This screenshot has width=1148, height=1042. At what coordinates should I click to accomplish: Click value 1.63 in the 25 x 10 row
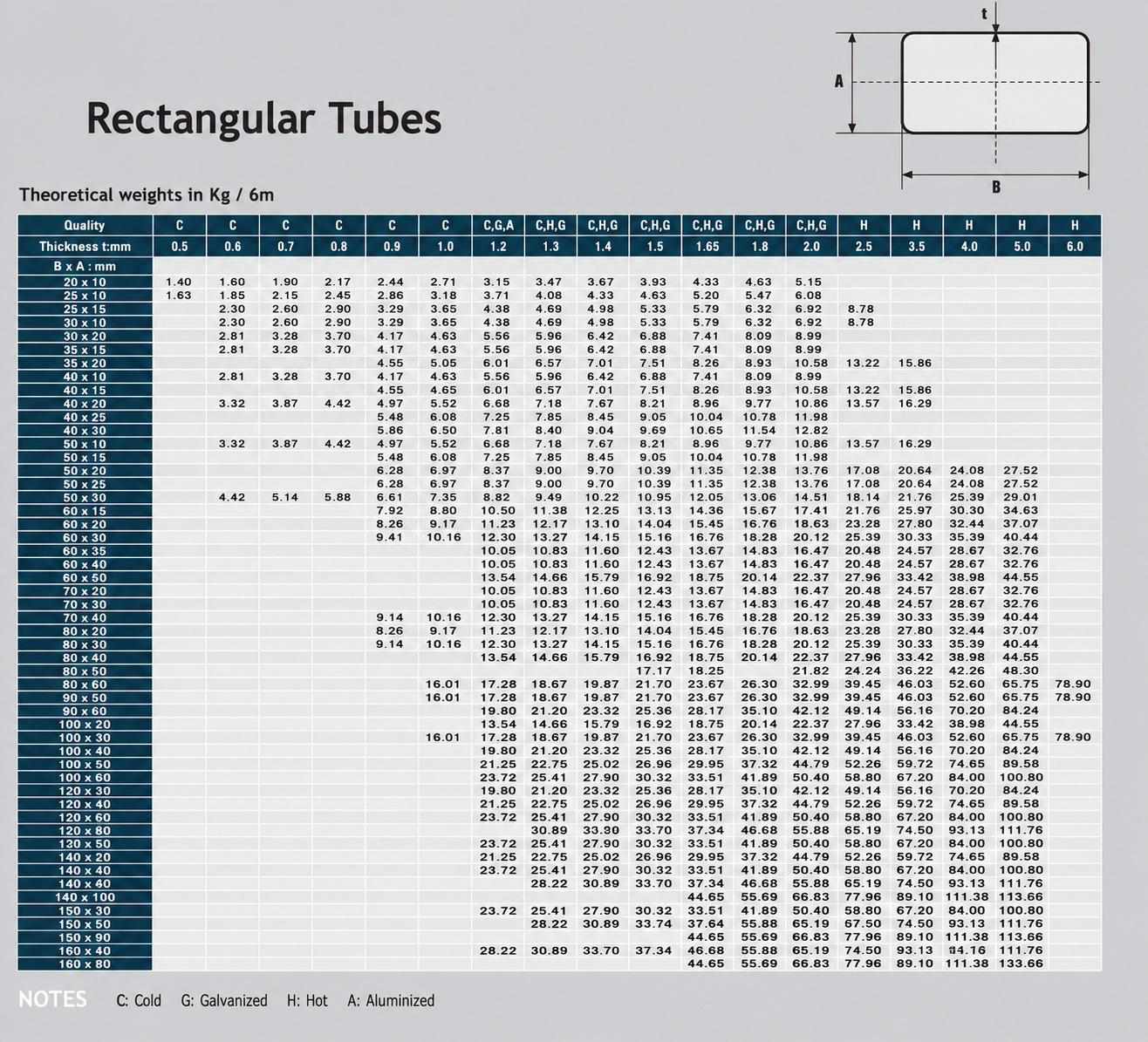(179, 296)
